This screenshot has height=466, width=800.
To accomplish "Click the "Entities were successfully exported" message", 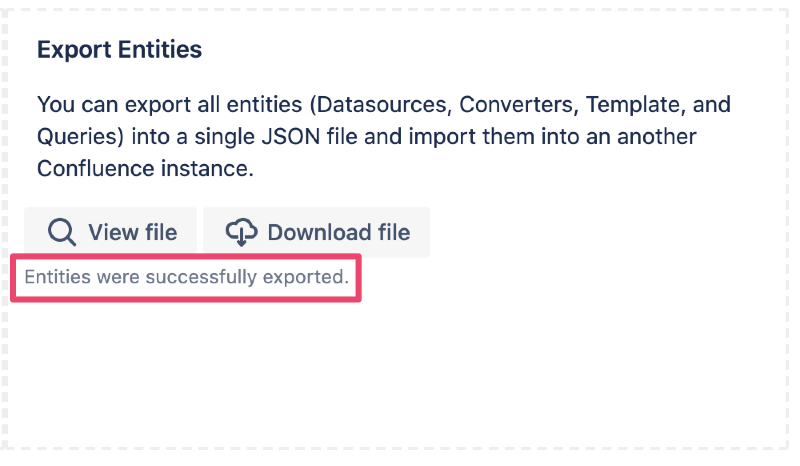I will pos(186,277).
